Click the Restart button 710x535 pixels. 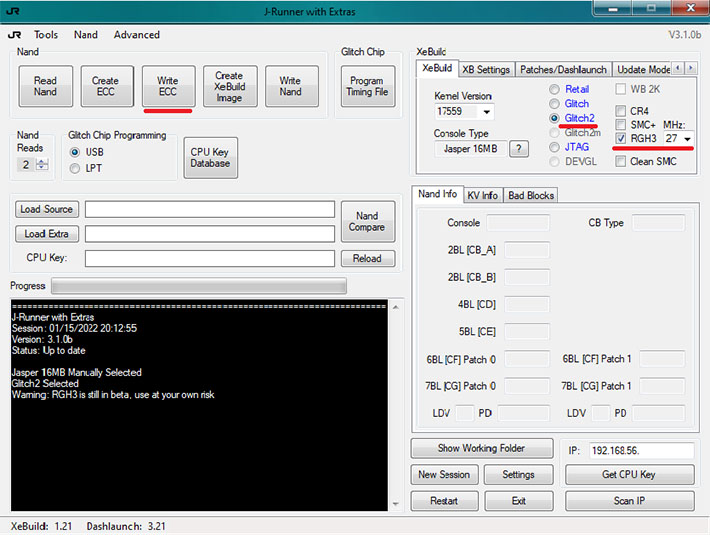click(x=444, y=501)
